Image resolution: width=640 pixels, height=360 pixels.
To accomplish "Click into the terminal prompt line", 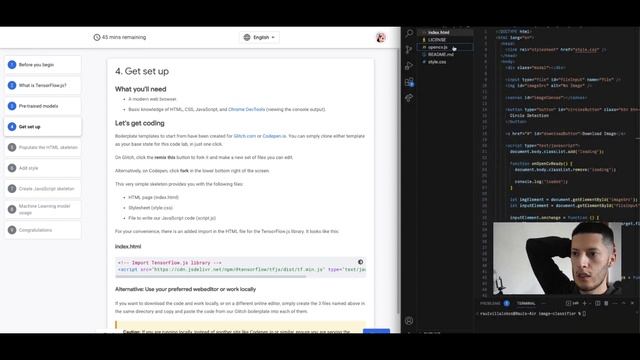I will [x=533, y=313].
